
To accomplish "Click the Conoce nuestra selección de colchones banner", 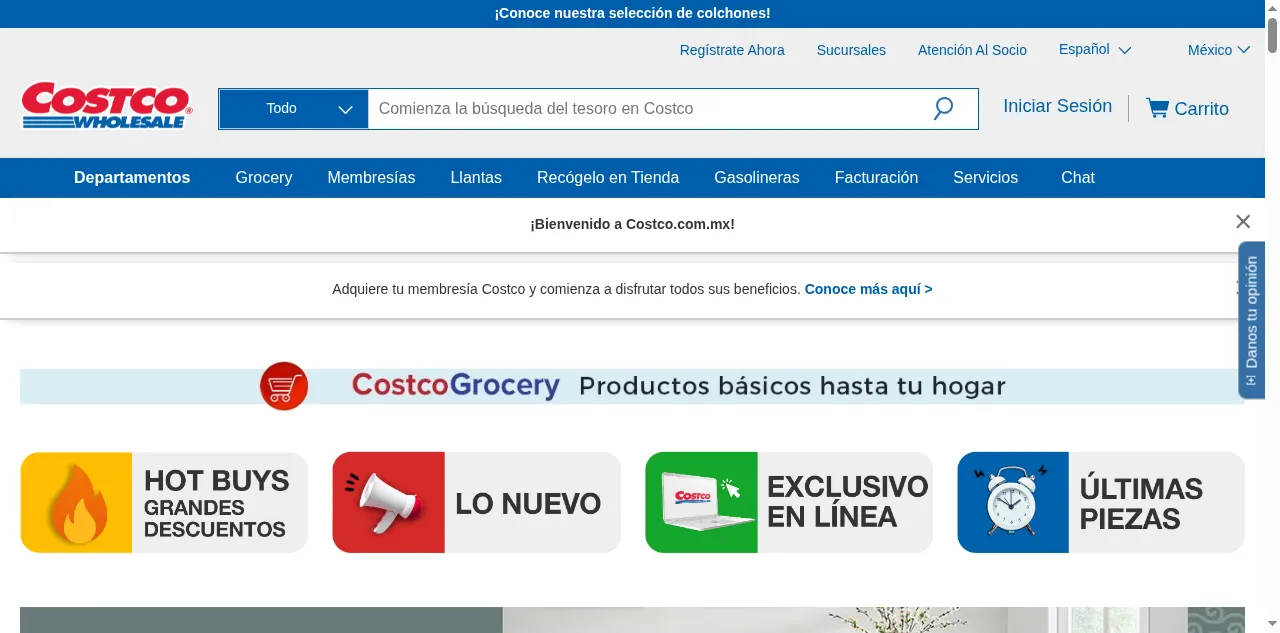I will tap(632, 13).
